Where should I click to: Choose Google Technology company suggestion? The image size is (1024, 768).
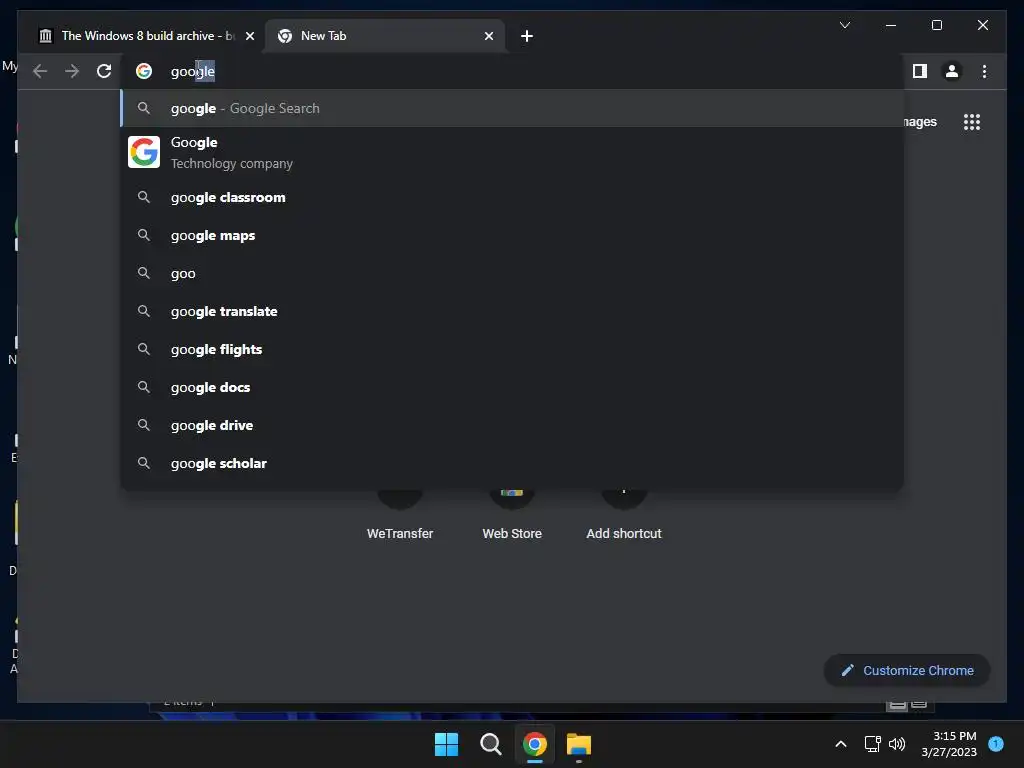[x=513, y=153]
